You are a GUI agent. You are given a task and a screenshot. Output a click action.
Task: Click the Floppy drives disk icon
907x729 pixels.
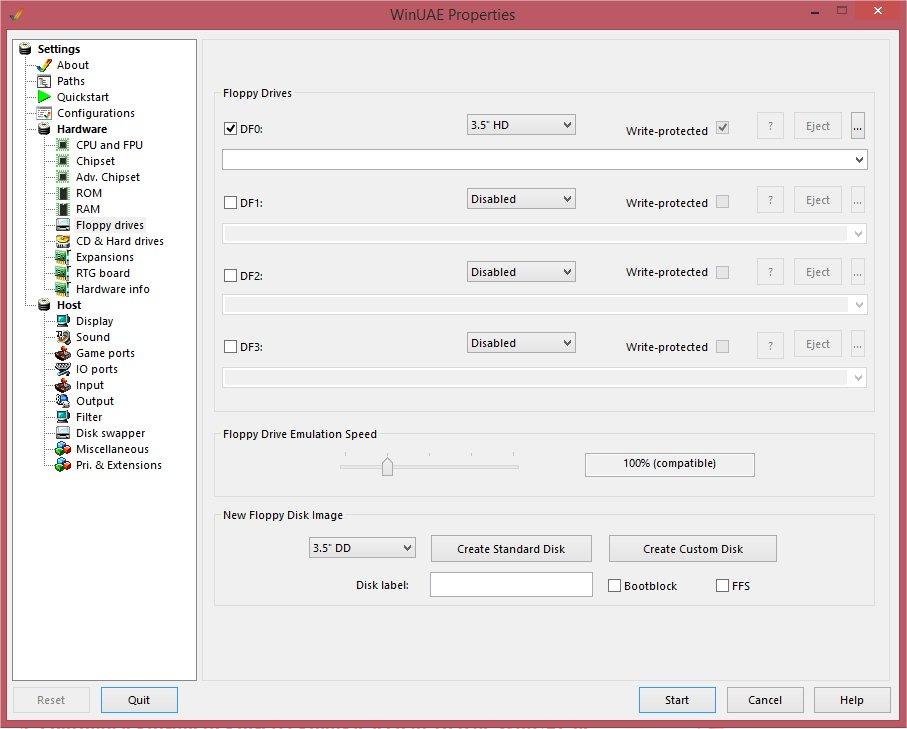(62, 225)
